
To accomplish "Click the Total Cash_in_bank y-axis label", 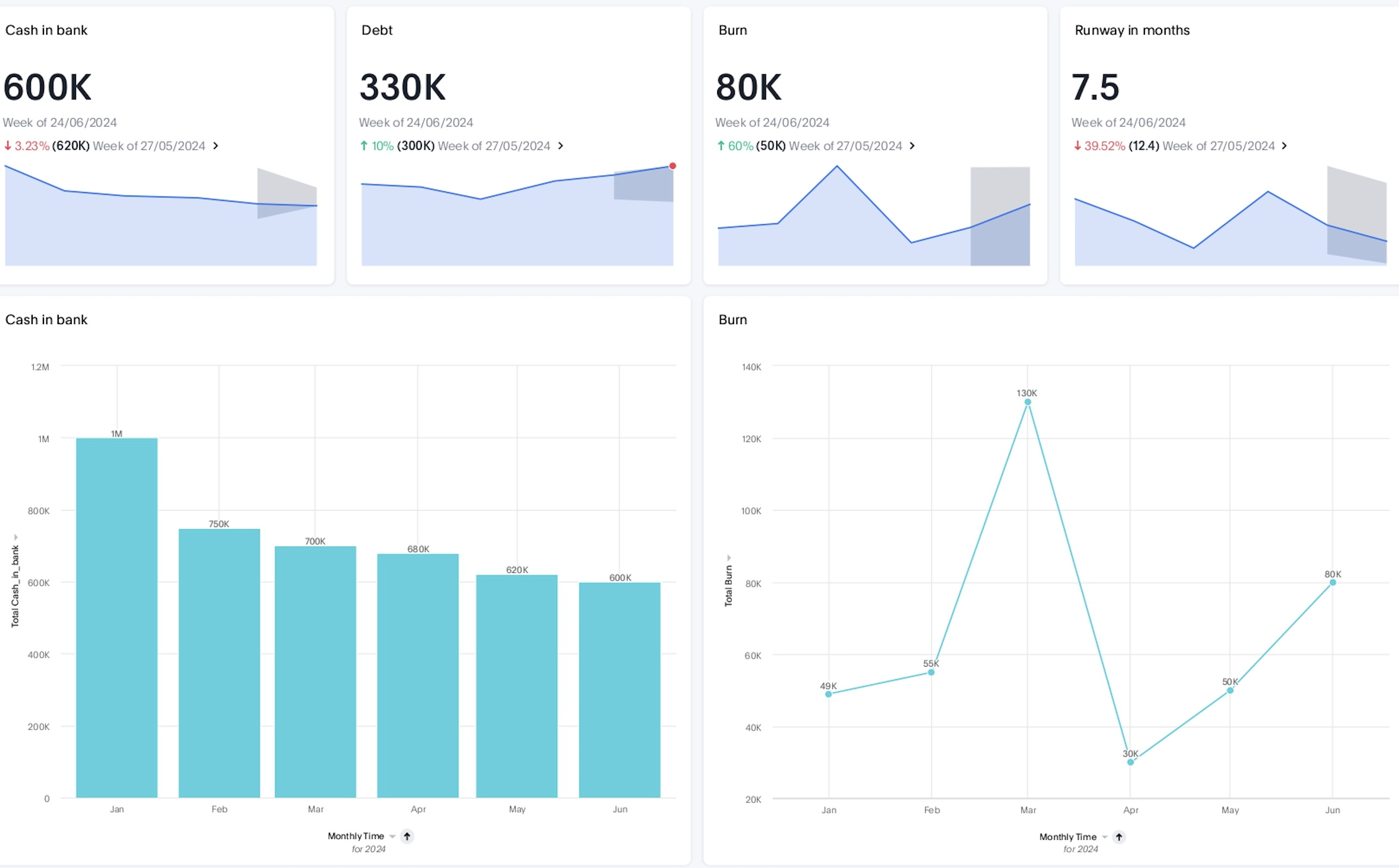I will point(15,586).
